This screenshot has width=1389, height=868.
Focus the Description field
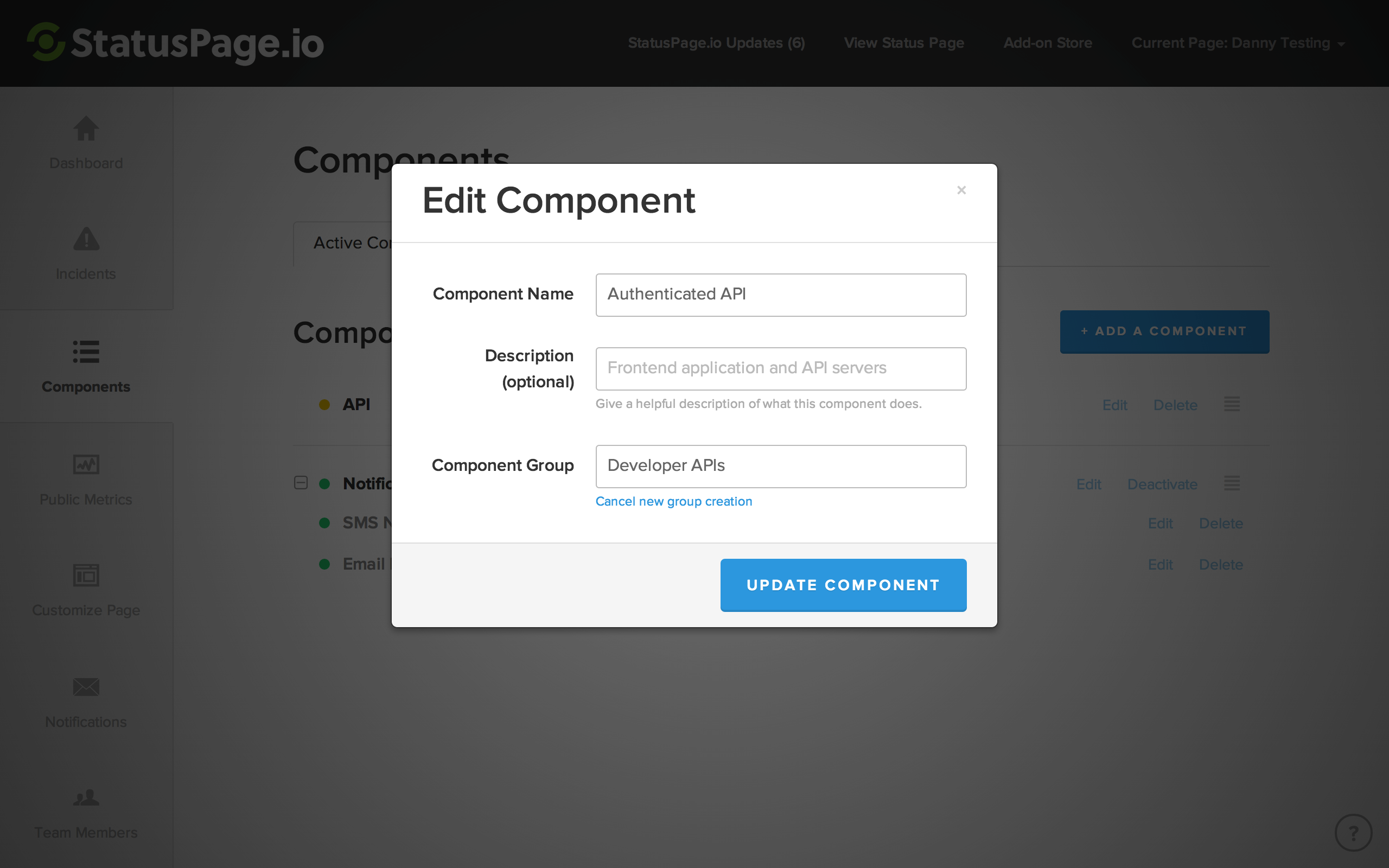[781, 368]
